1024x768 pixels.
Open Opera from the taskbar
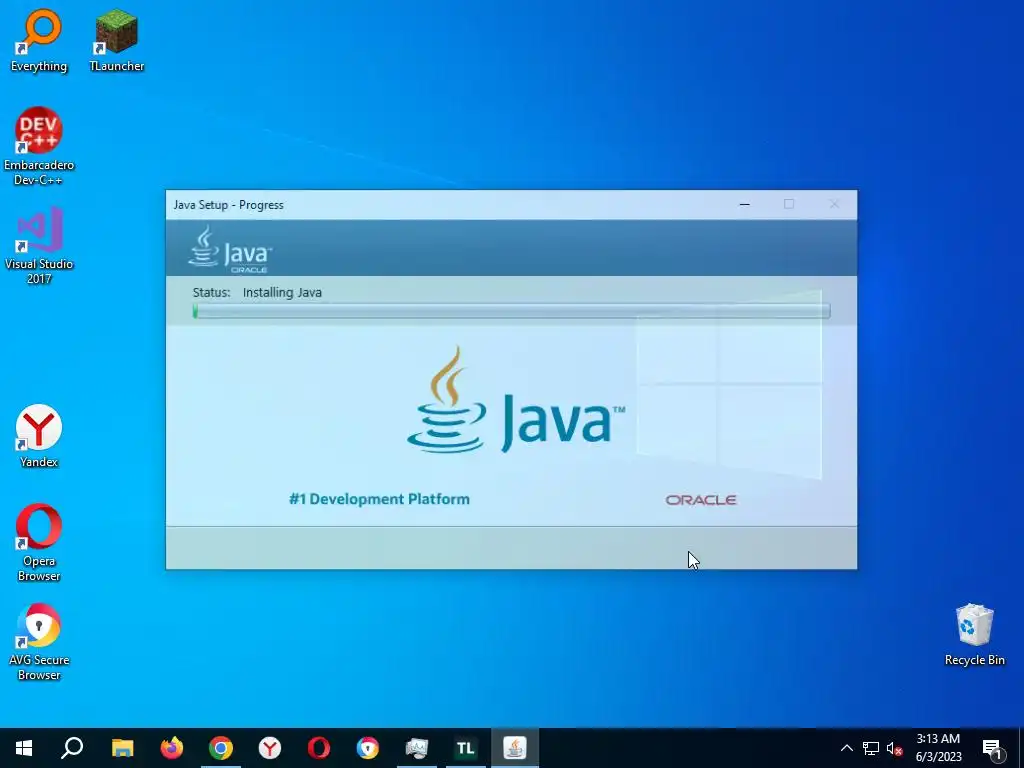click(x=319, y=748)
